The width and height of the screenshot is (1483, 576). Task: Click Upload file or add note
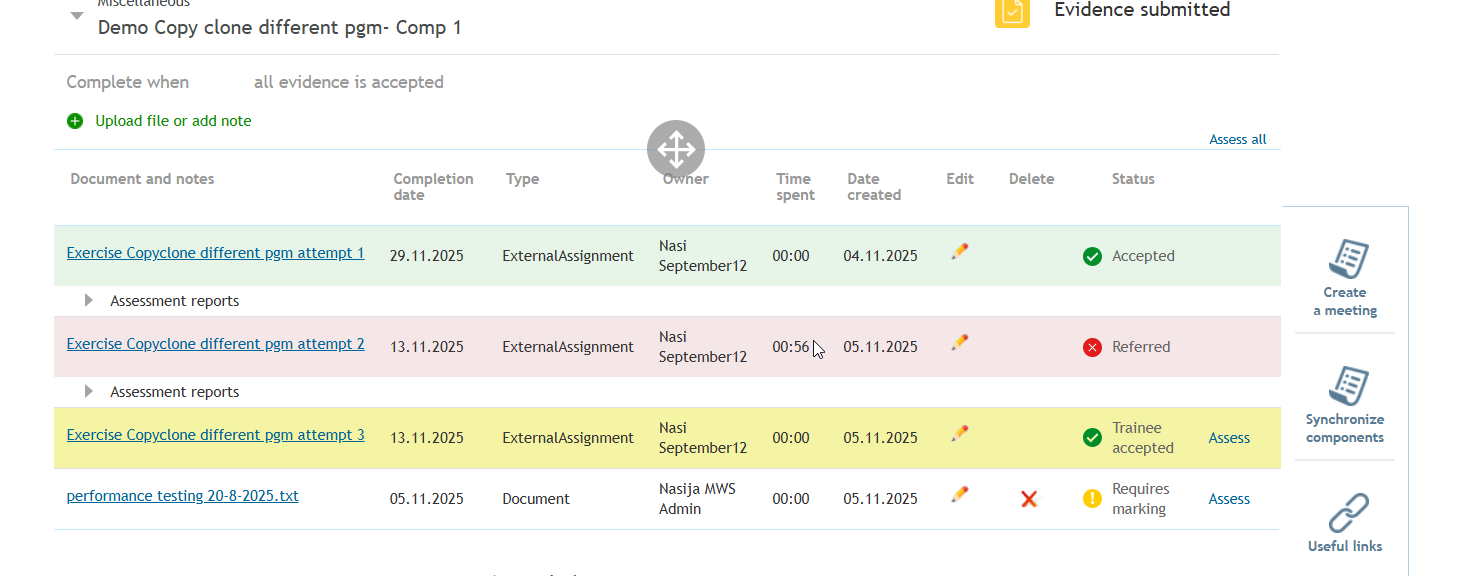click(173, 121)
